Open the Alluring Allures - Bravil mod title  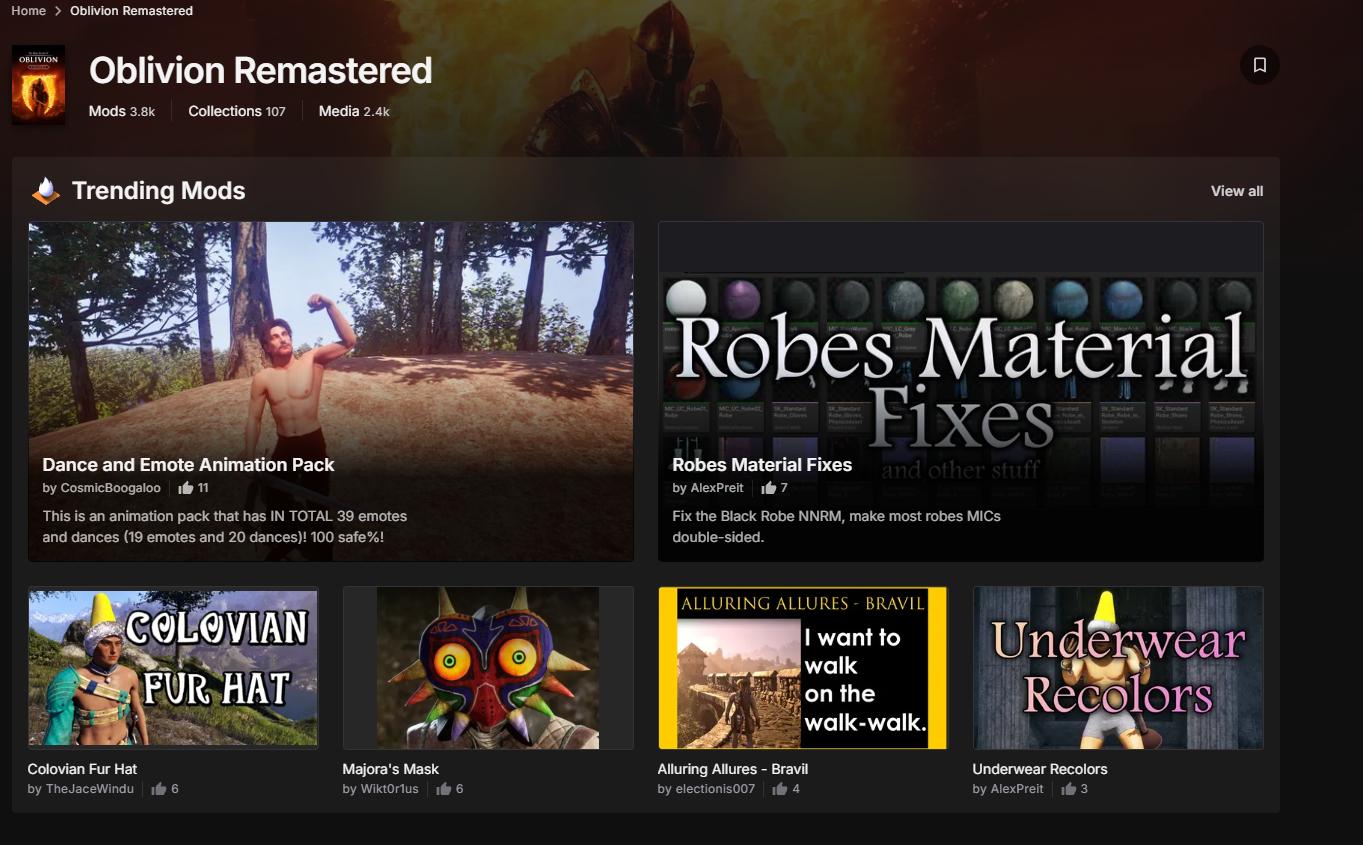pos(733,769)
